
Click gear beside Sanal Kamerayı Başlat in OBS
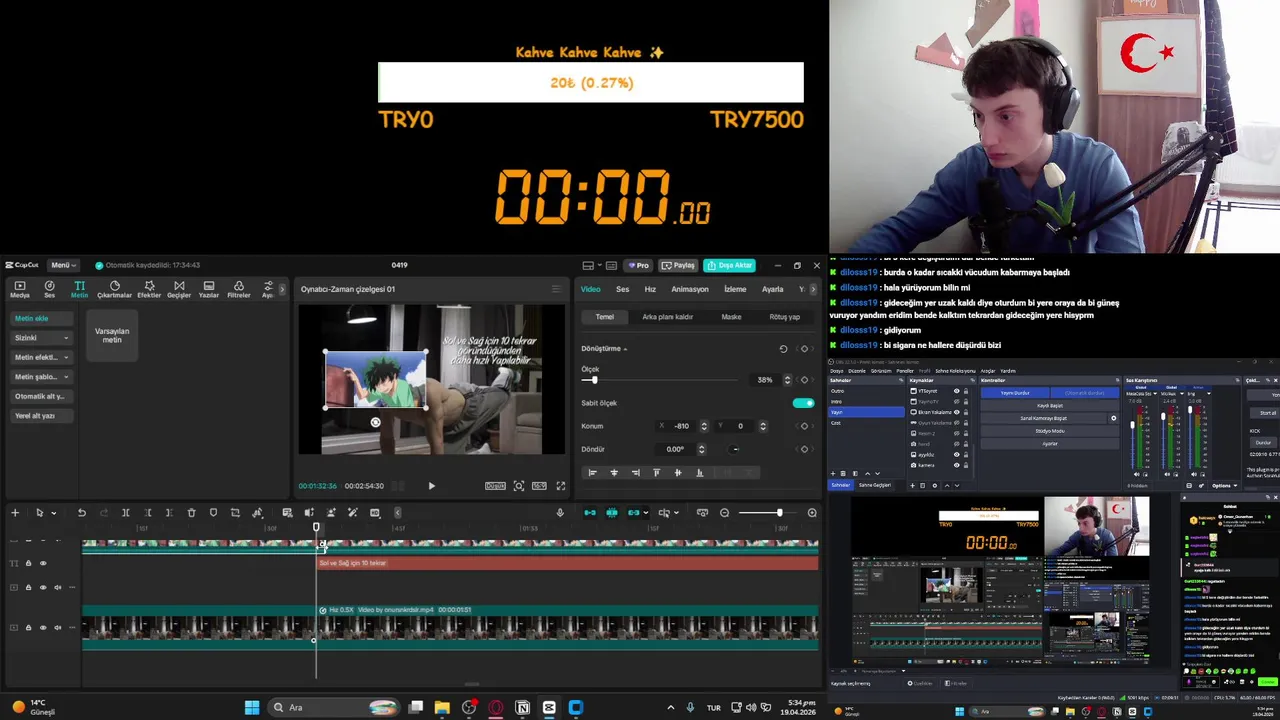point(1113,418)
